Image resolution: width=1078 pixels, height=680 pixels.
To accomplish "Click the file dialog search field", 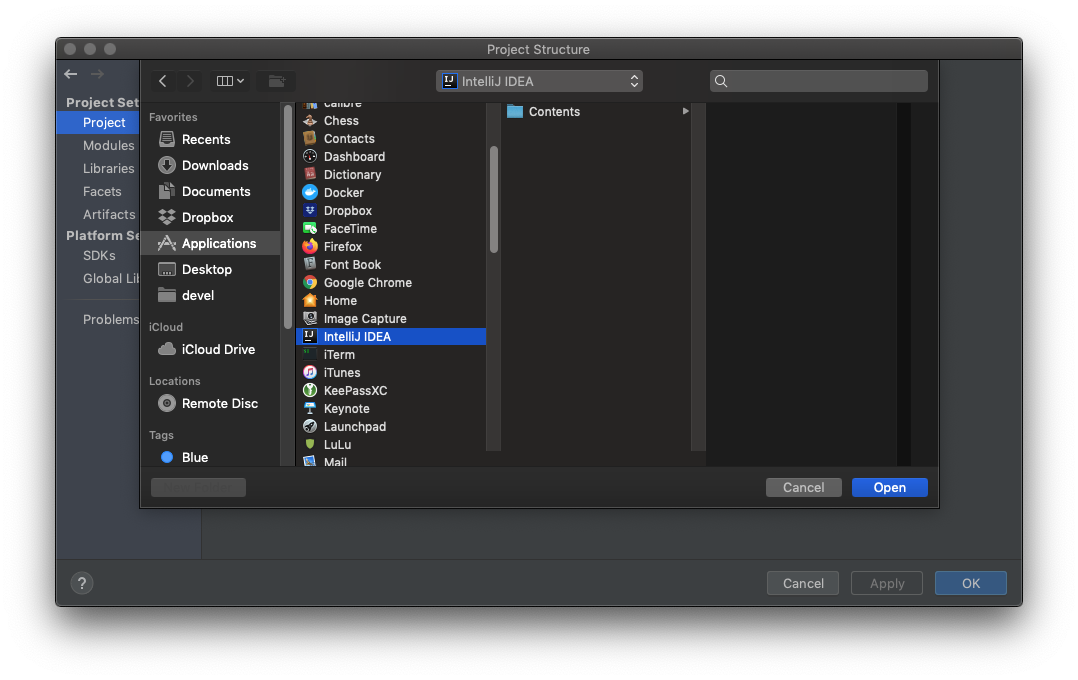I will coord(819,81).
